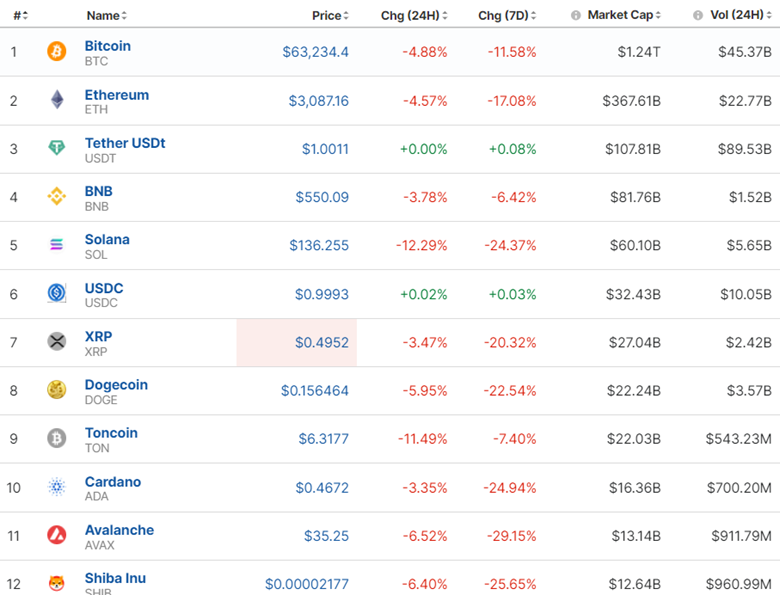
Task: Click the Bitcoin logo icon
Action: (57, 51)
